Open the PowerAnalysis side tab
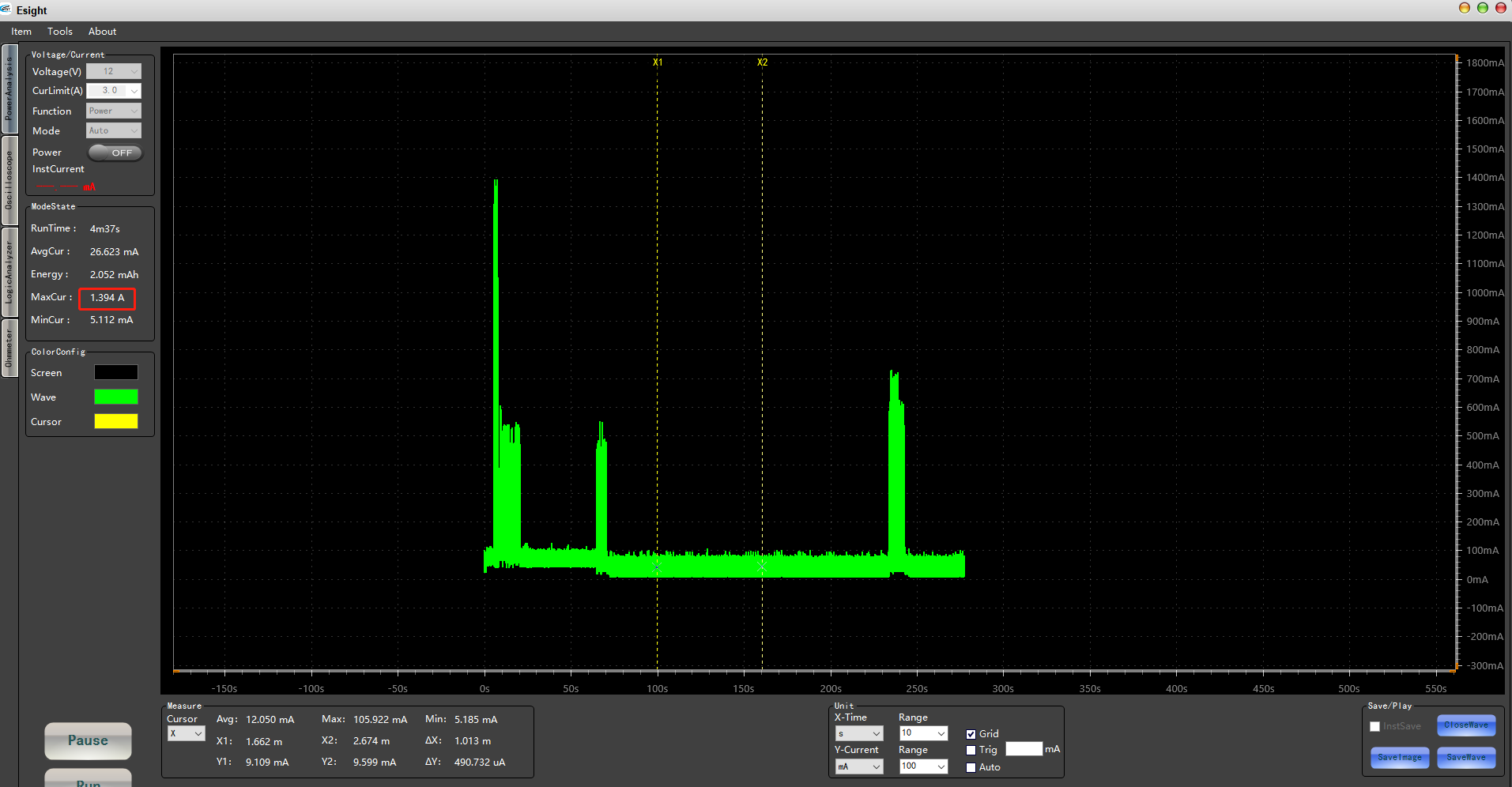Image resolution: width=1512 pixels, height=787 pixels. click(9, 88)
